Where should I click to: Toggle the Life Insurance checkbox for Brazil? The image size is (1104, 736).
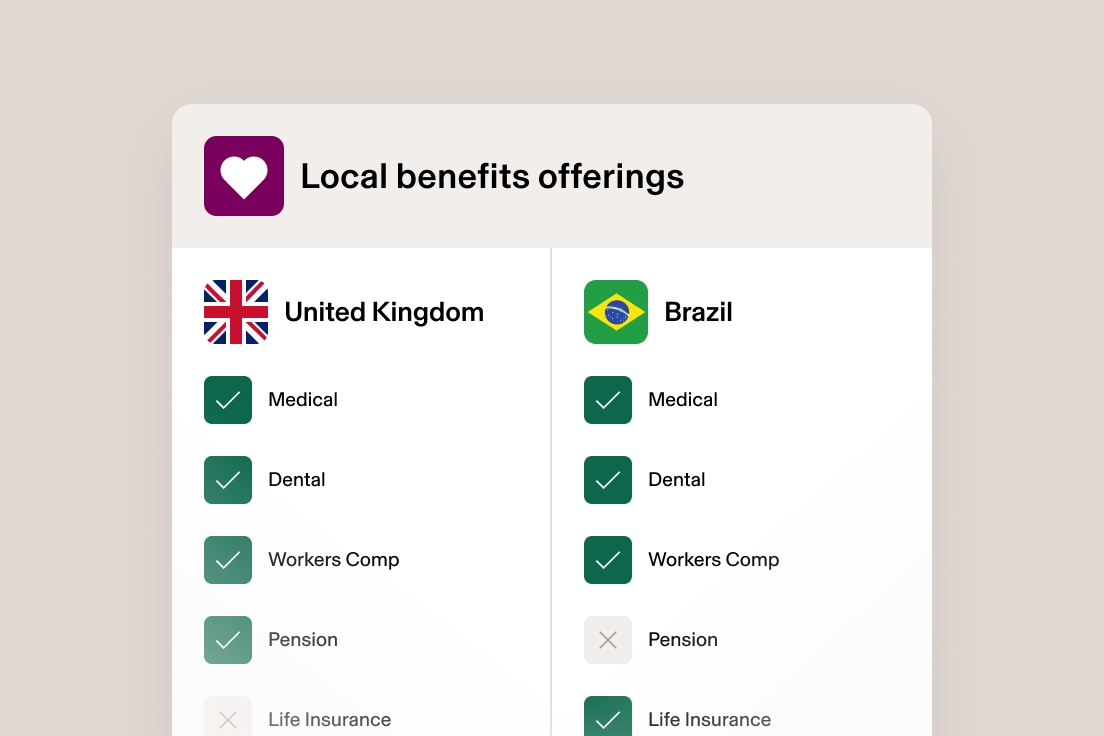(x=608, y=717)
